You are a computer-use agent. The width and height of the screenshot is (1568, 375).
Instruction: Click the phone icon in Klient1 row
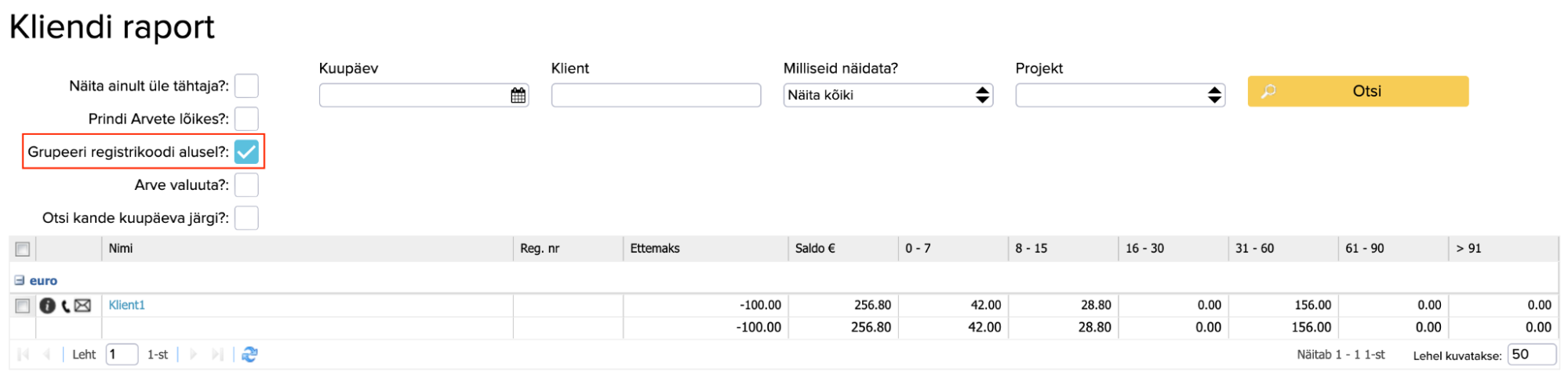tap(66, 305)
